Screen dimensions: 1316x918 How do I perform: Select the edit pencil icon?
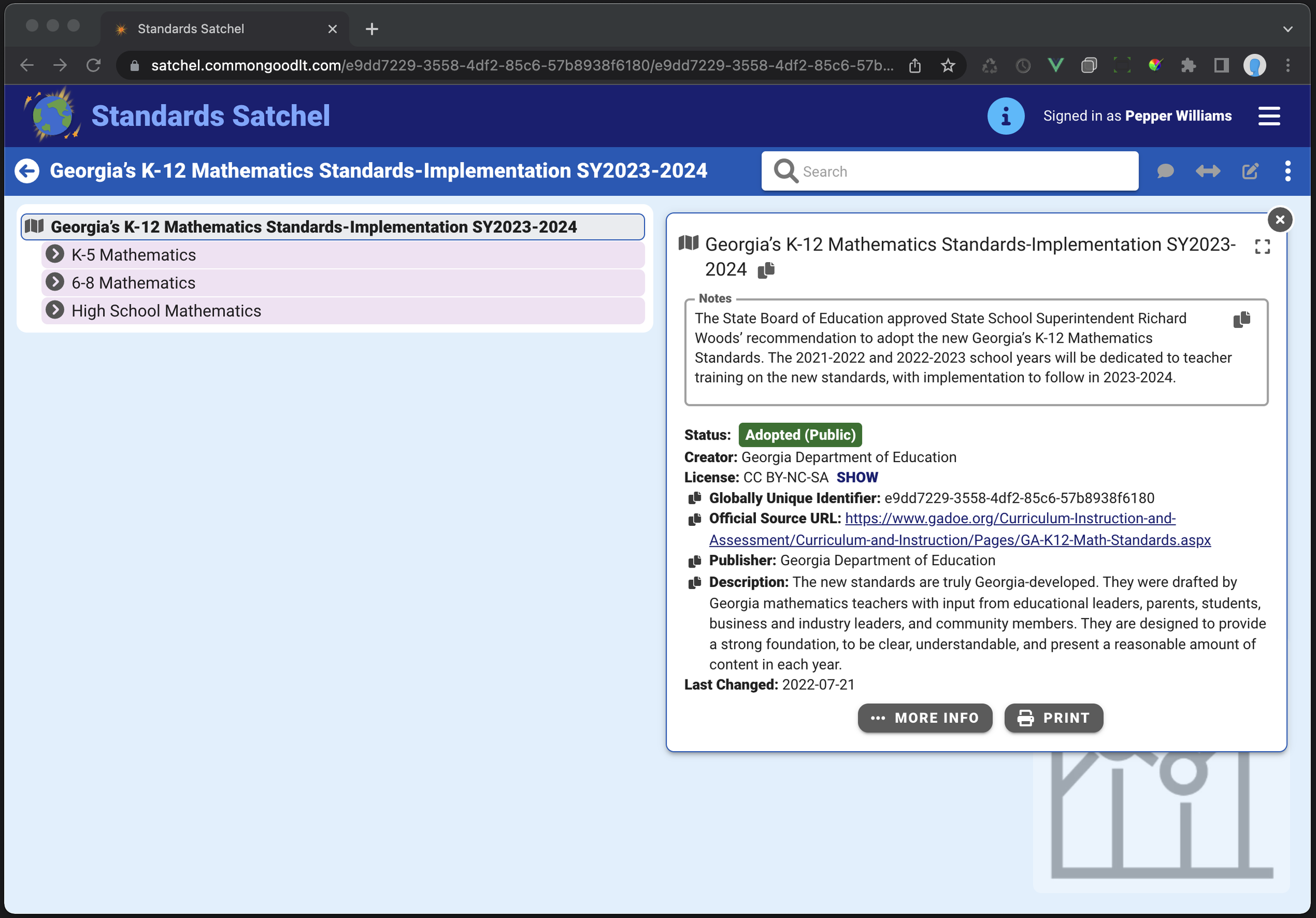coord(1250,171)
